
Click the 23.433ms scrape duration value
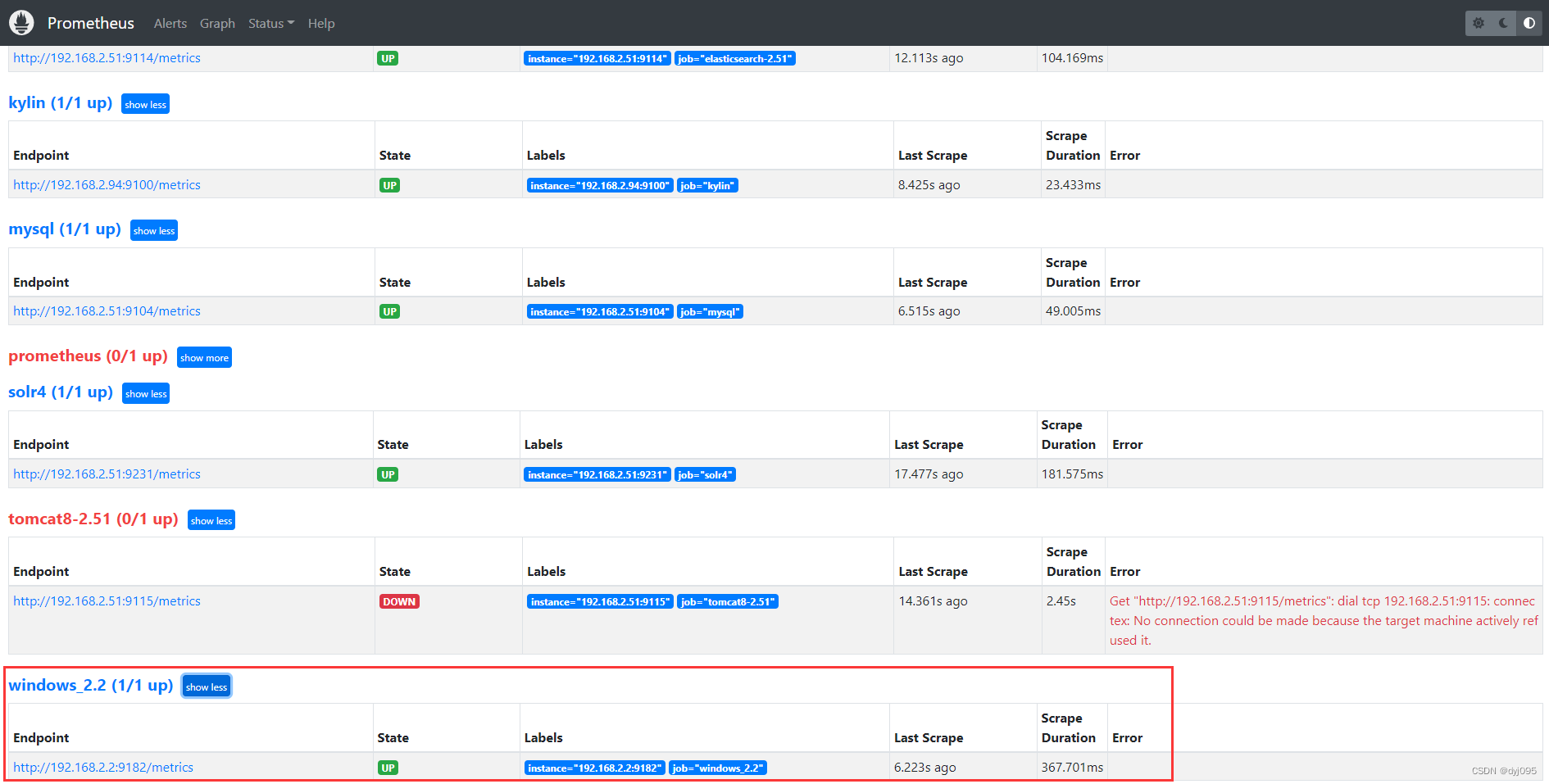(1074, 185)
